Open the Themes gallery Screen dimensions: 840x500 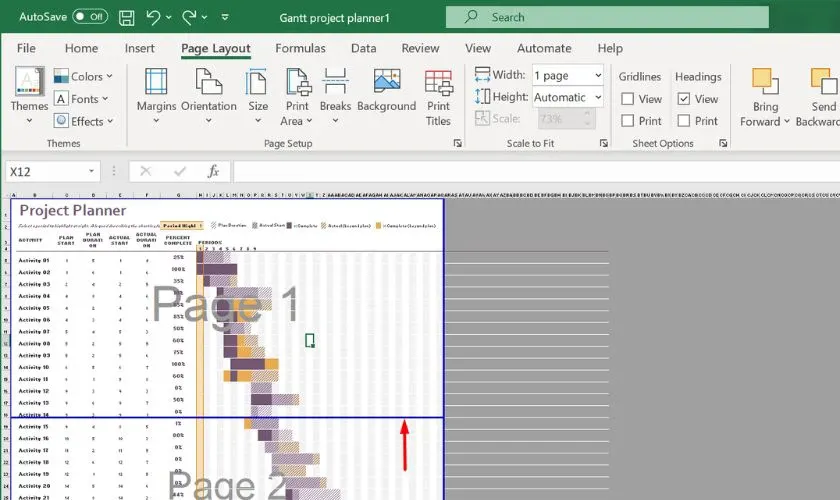coord(29,96)
